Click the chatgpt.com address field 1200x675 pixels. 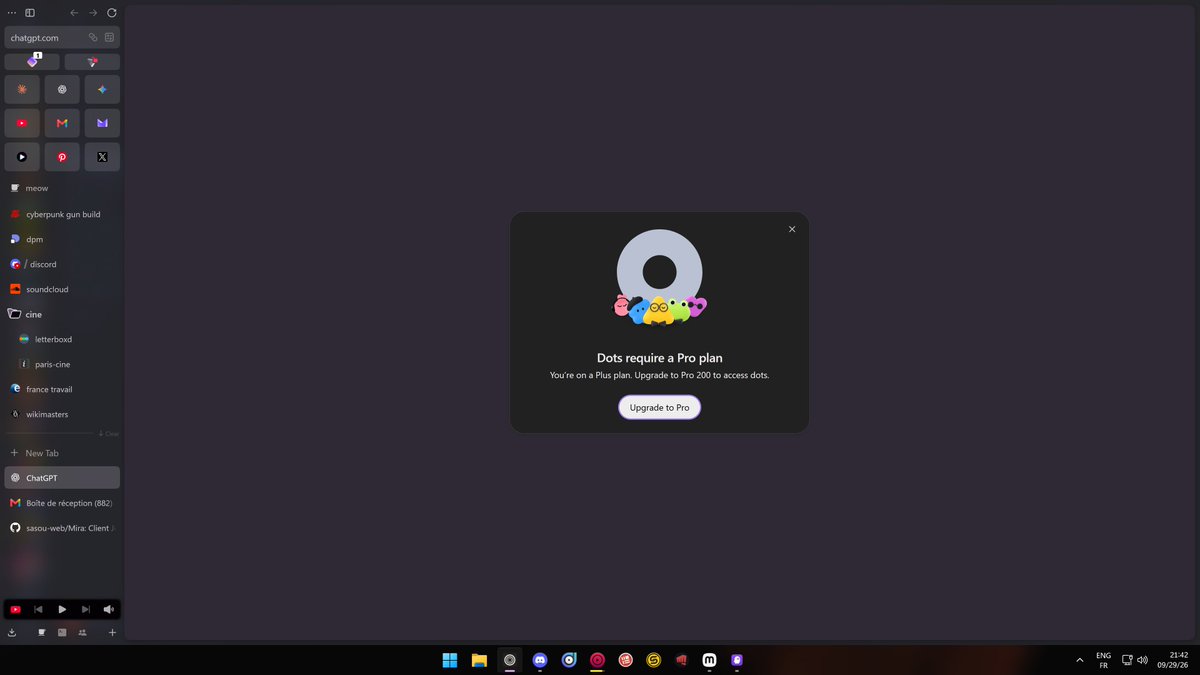point(62,38)
